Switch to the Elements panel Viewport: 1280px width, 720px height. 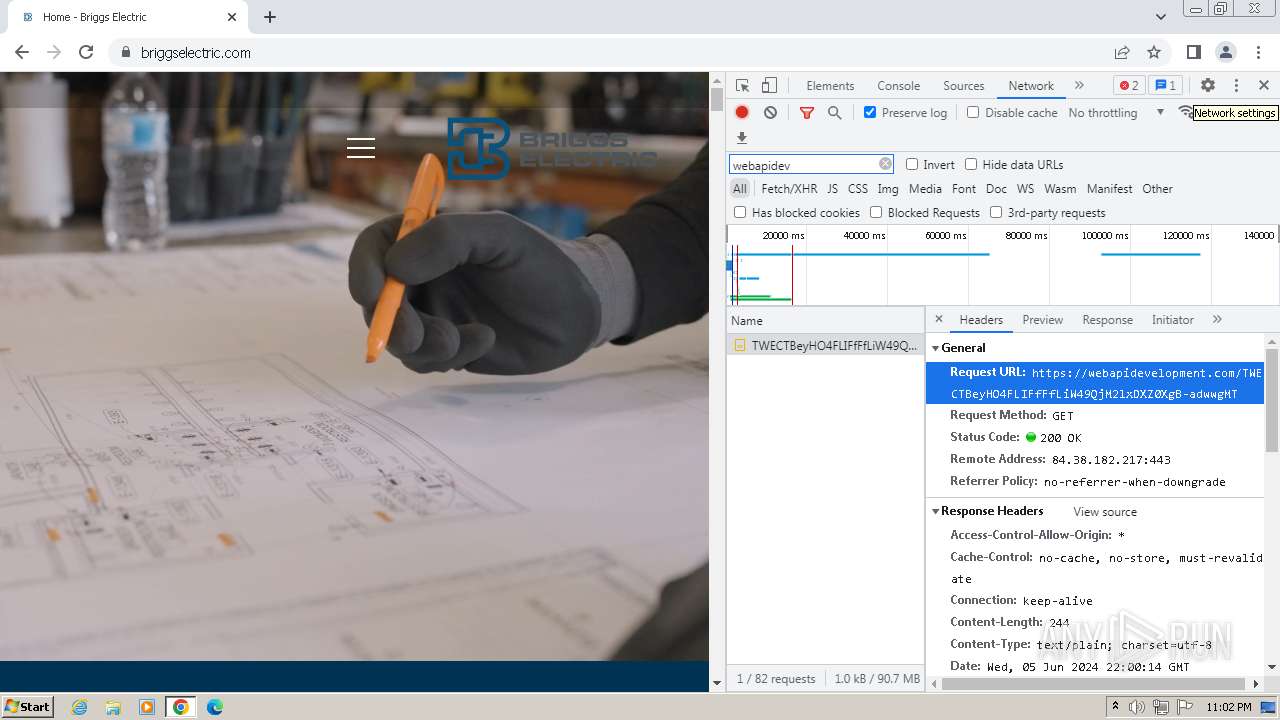coord(830,86)
